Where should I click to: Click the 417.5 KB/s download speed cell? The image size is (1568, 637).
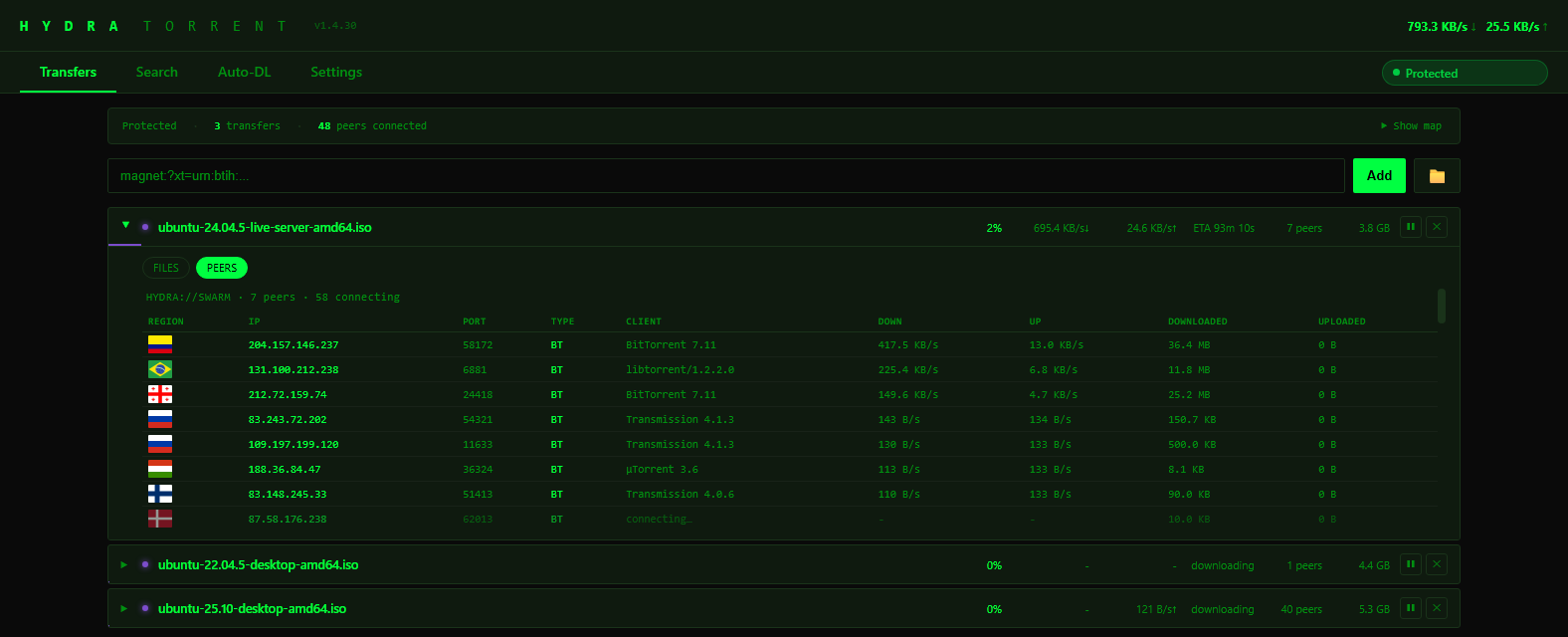point(908,345)
